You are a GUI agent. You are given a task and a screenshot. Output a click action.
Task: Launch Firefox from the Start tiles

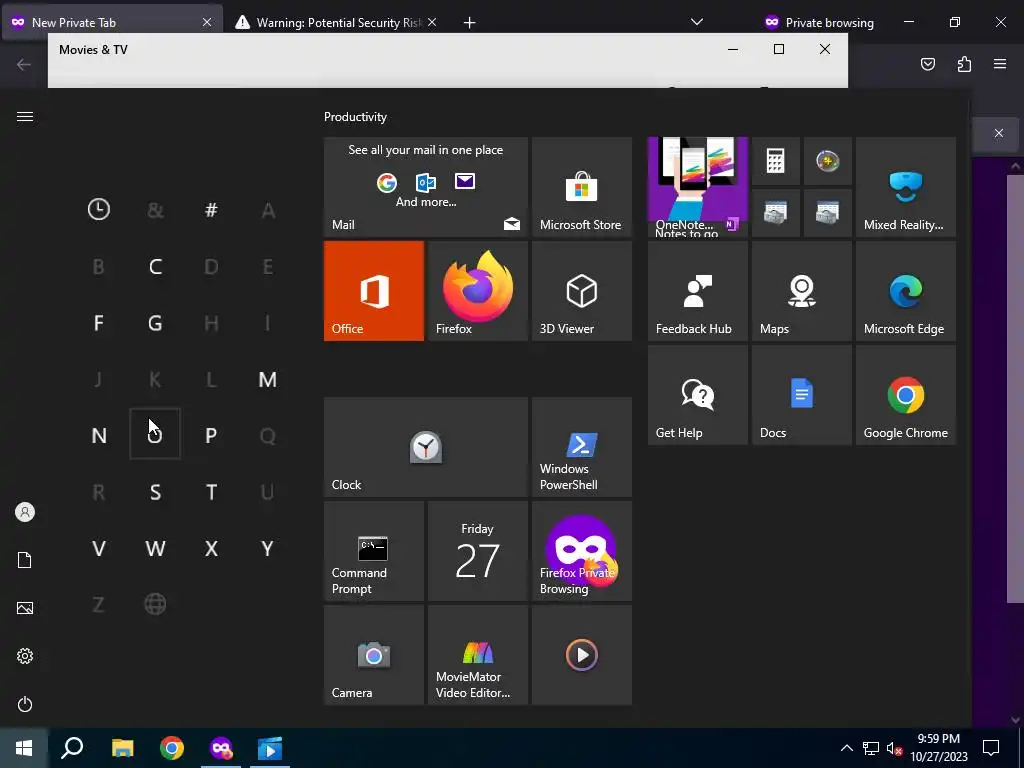click(477, 291)
